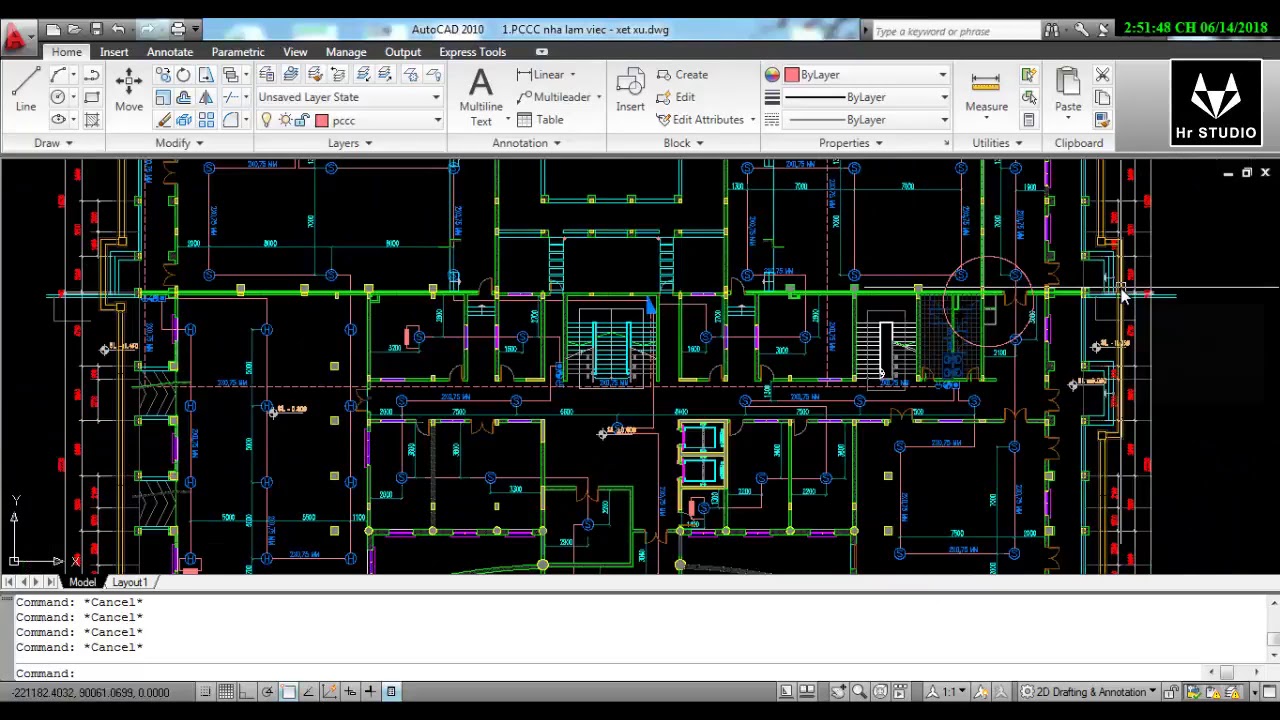The image size is (1280, 720).
Task: Switch to the Annotate ribbon tab
Action: (170, 52)
